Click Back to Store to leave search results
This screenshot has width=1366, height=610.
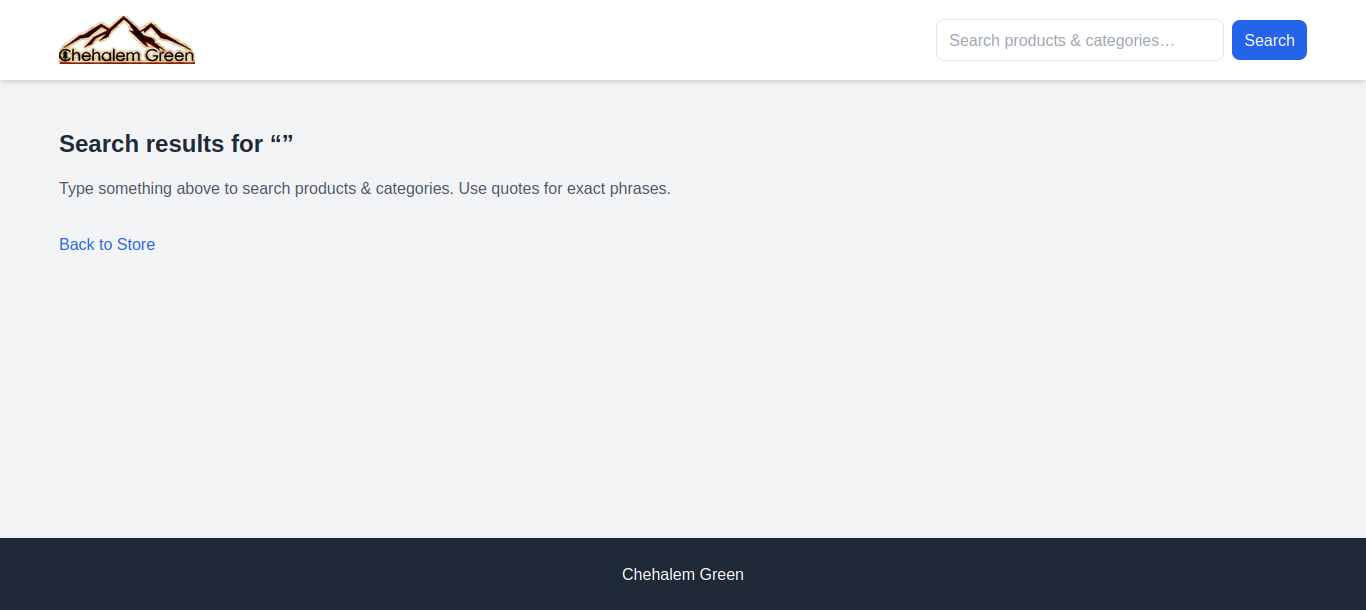(106, 244)
